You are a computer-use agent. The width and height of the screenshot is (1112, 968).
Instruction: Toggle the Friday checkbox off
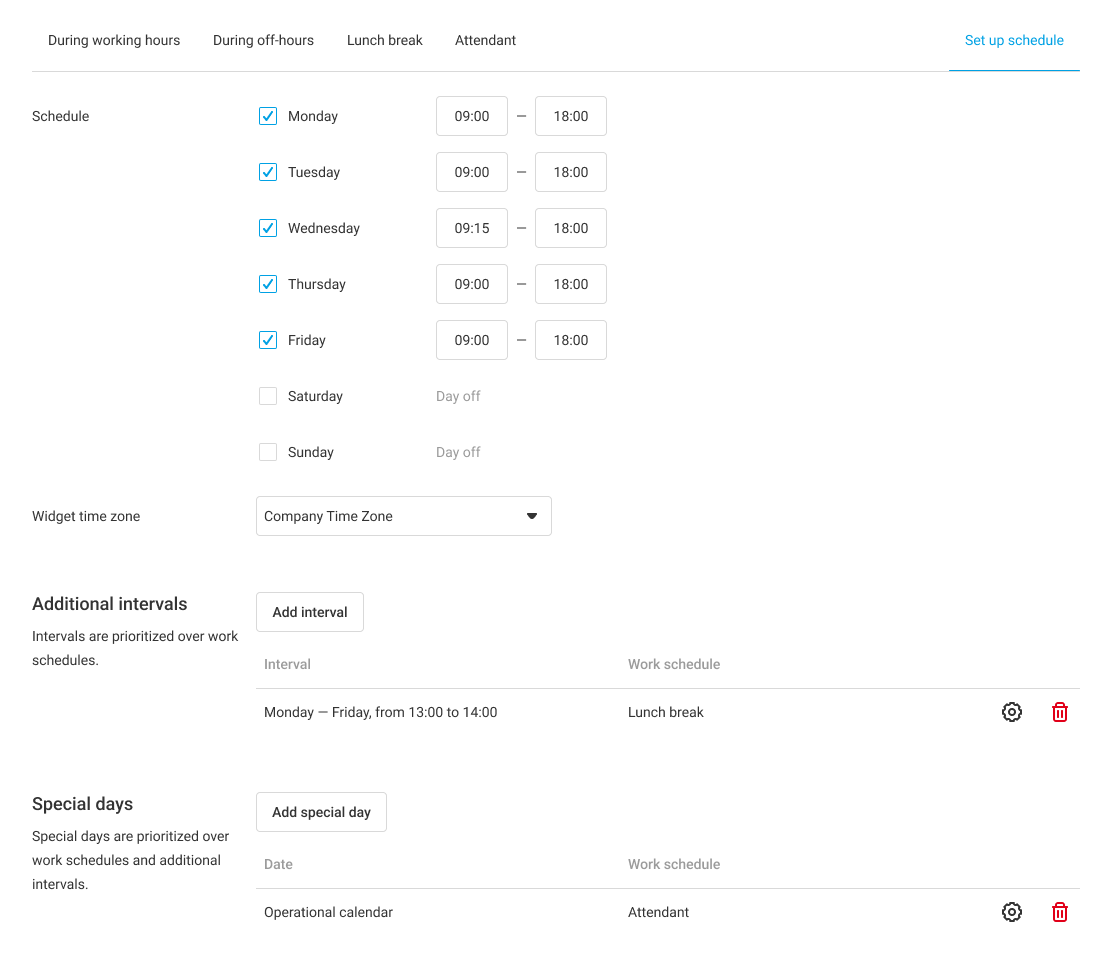[x=268, y=340]
